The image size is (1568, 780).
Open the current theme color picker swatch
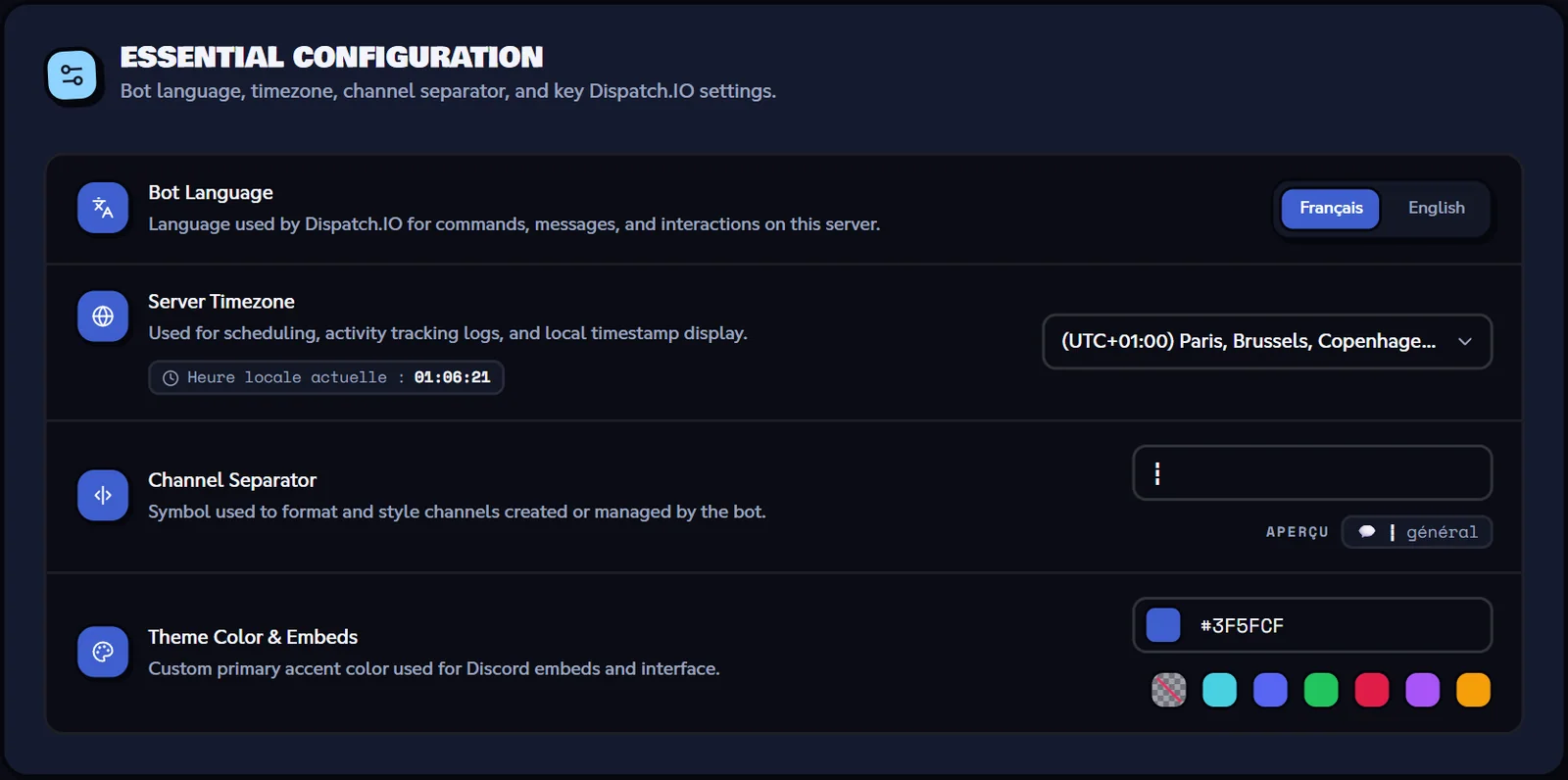click(1163, 625)
